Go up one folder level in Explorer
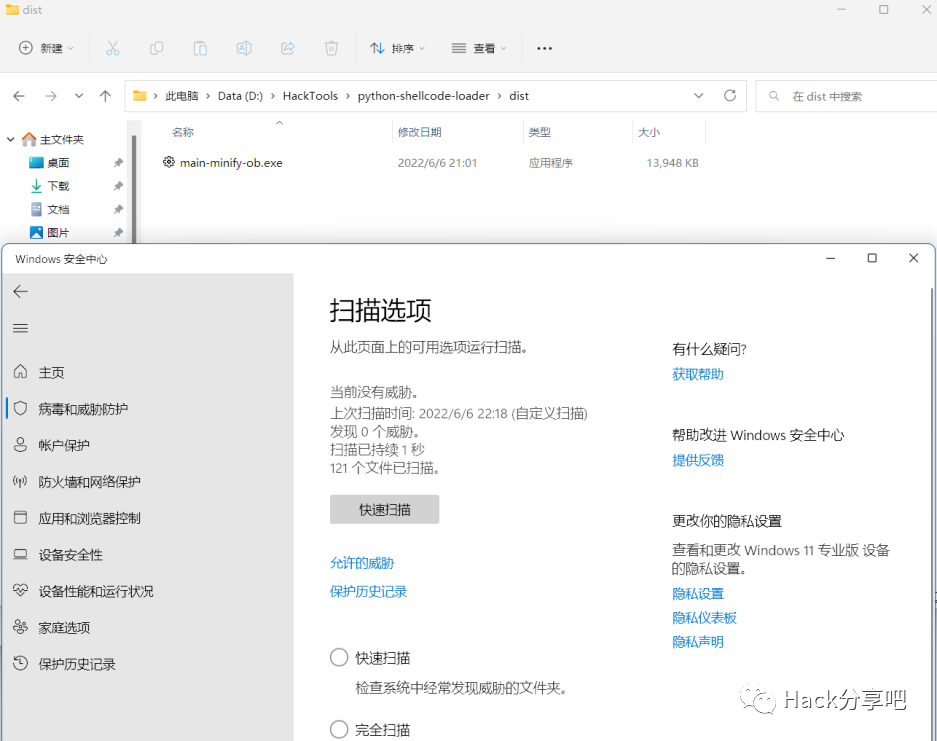The width and height of the screenshot is (937, 741). click(x=105, y=96)
